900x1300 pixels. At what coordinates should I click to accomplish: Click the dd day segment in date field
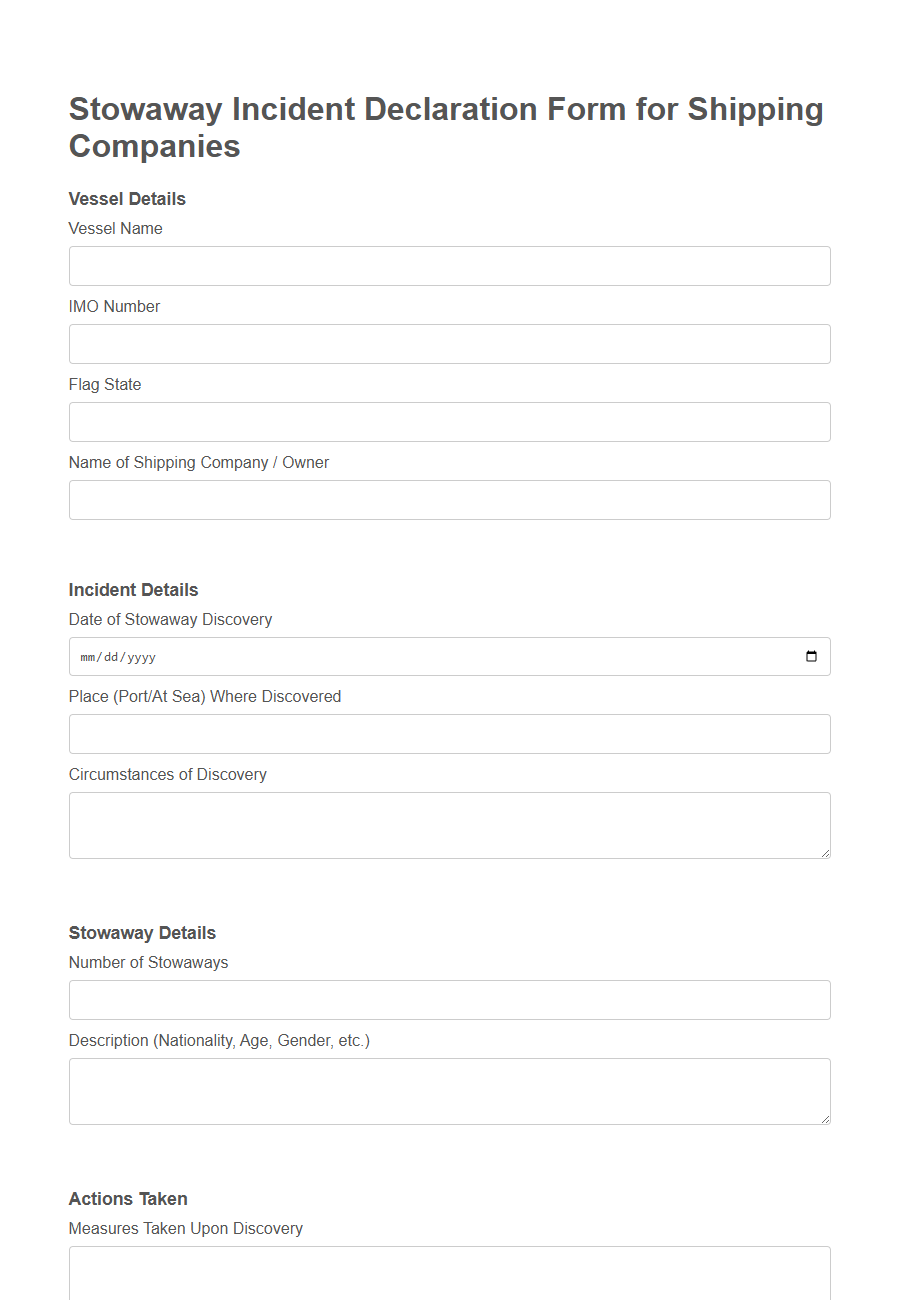coord(112,656)
